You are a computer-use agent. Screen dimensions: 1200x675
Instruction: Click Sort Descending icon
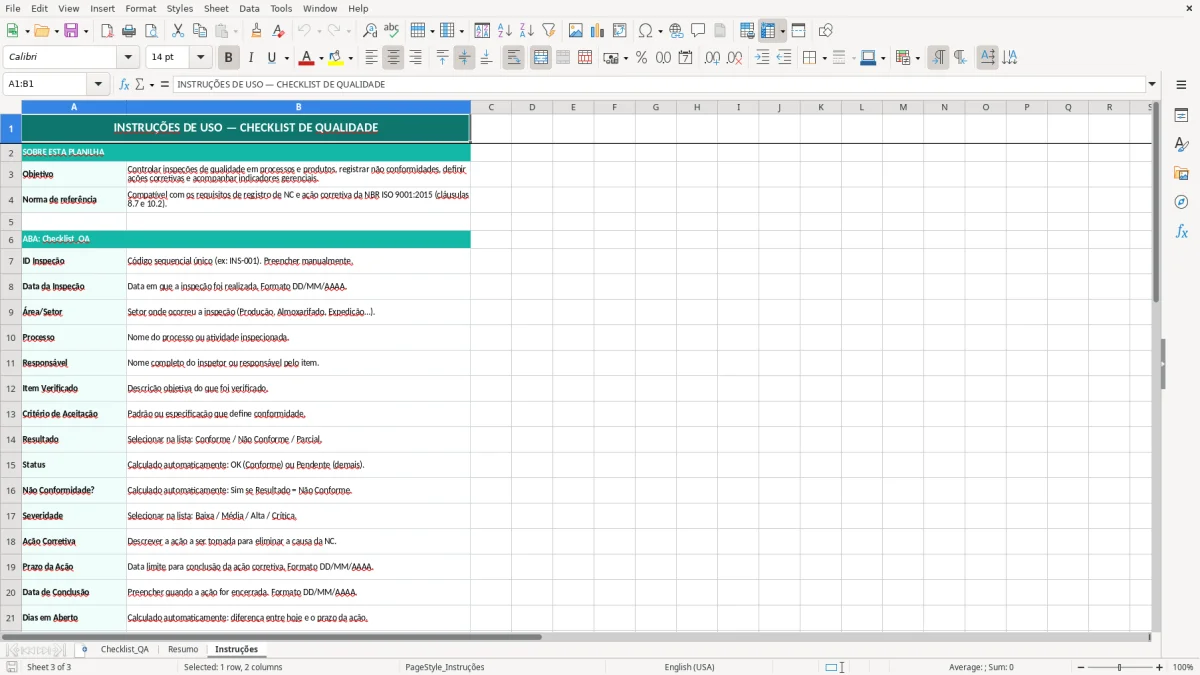coord(526,31)
